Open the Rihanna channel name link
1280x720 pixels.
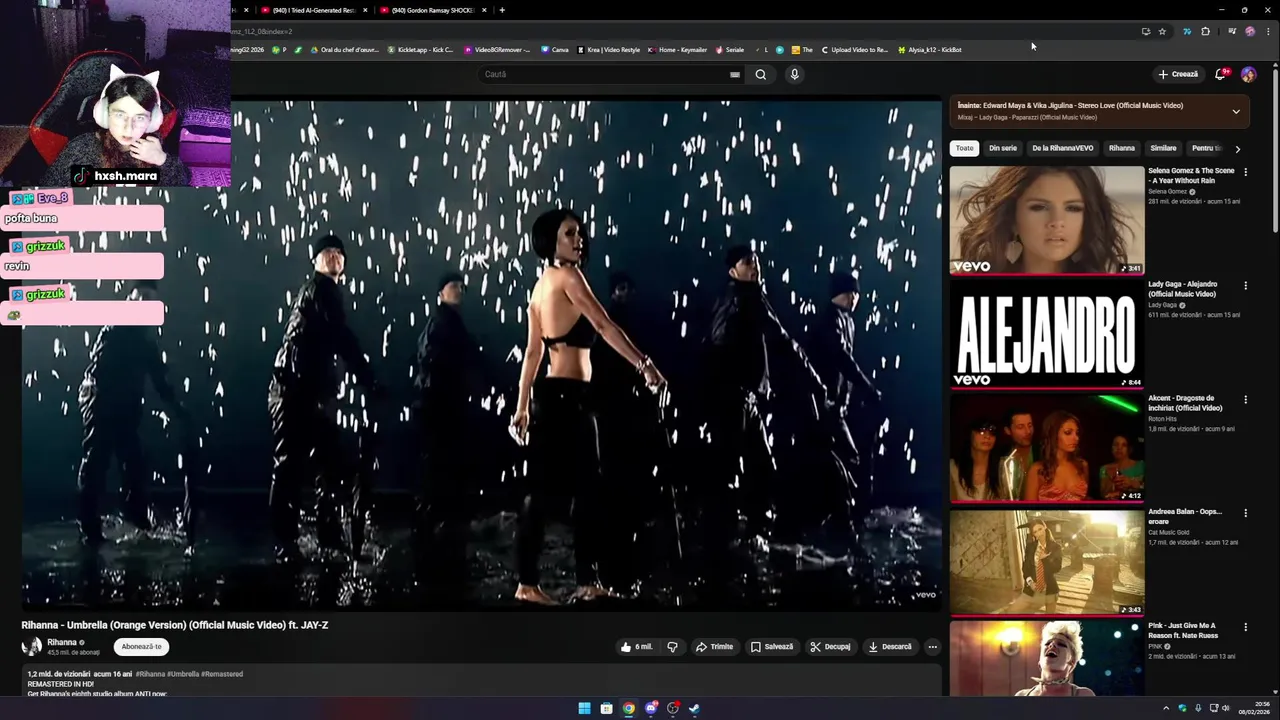[62, 643]
